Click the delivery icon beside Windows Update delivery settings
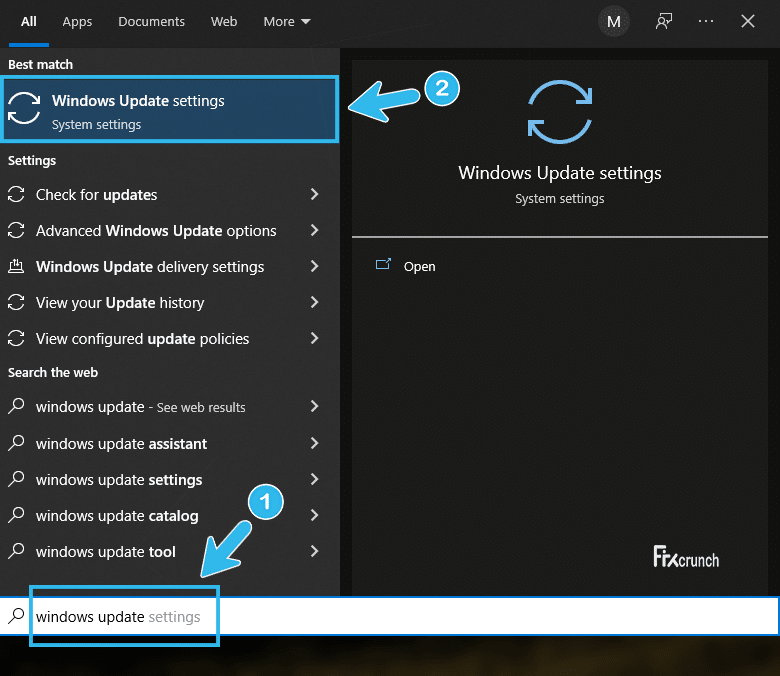 [x=16, y=266]
